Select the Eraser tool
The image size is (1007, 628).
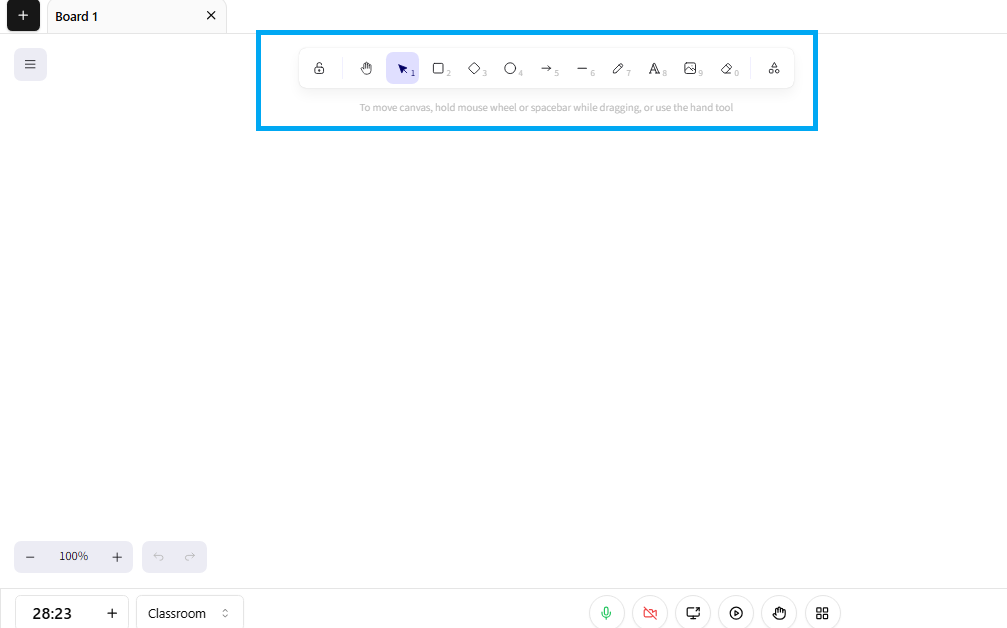(x=727, y=68)
